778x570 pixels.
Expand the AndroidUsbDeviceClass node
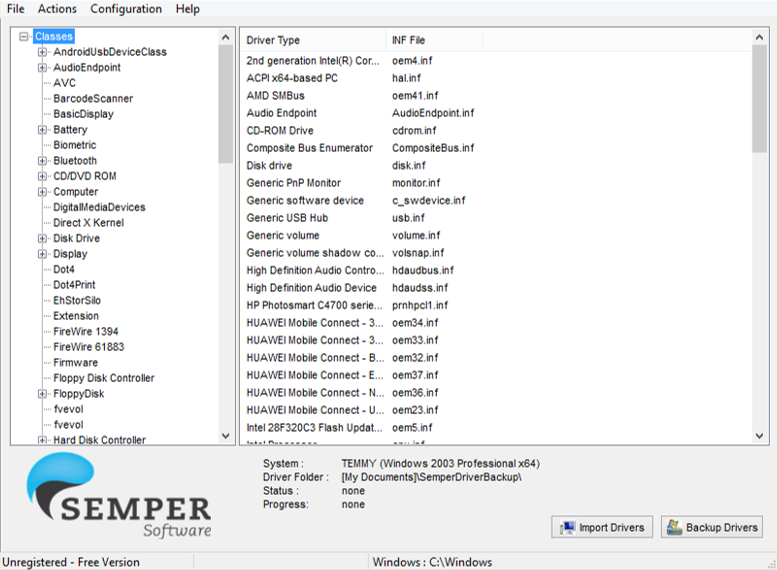[43, 52]
